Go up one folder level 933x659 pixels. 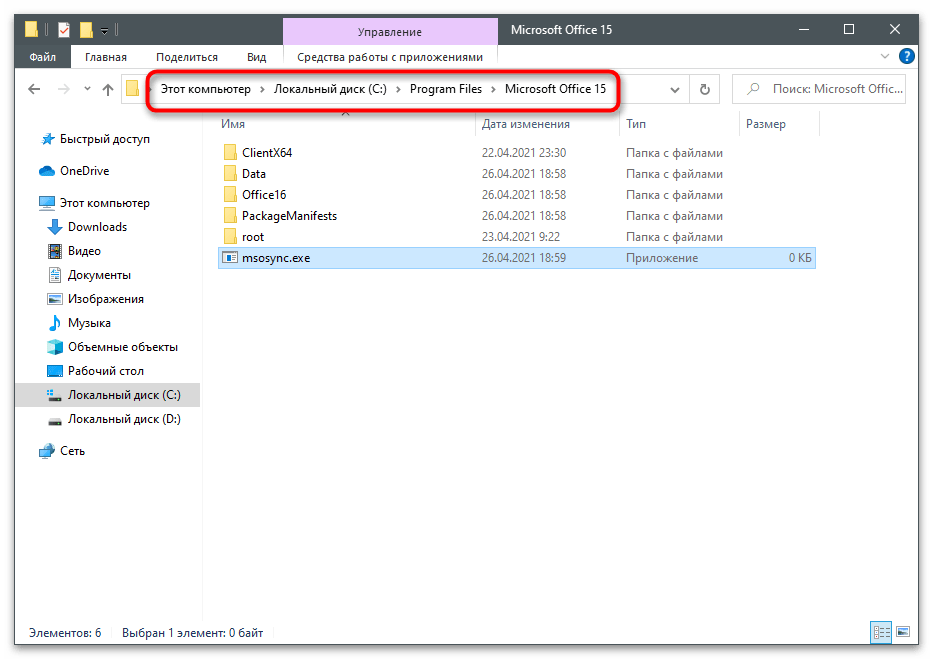(x=108, y=89)
